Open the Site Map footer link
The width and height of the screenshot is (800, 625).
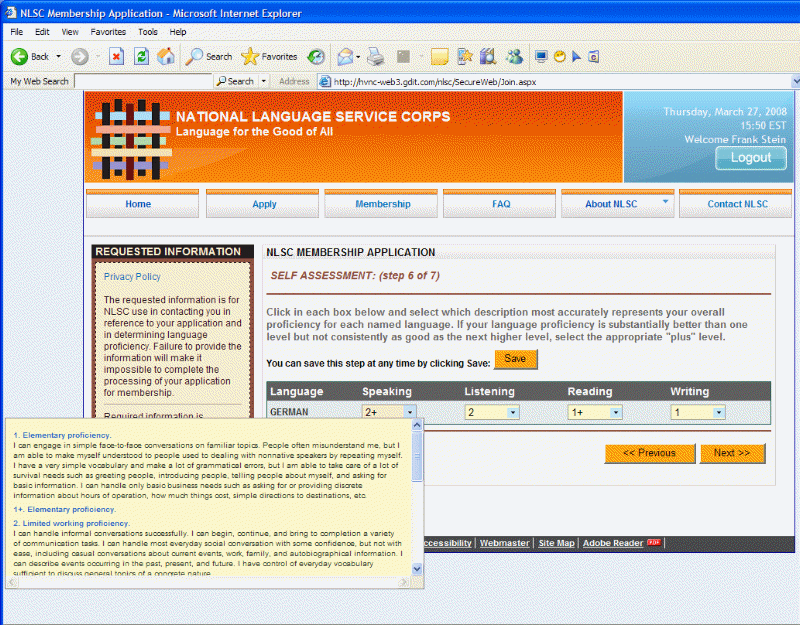tap(556, 543)
